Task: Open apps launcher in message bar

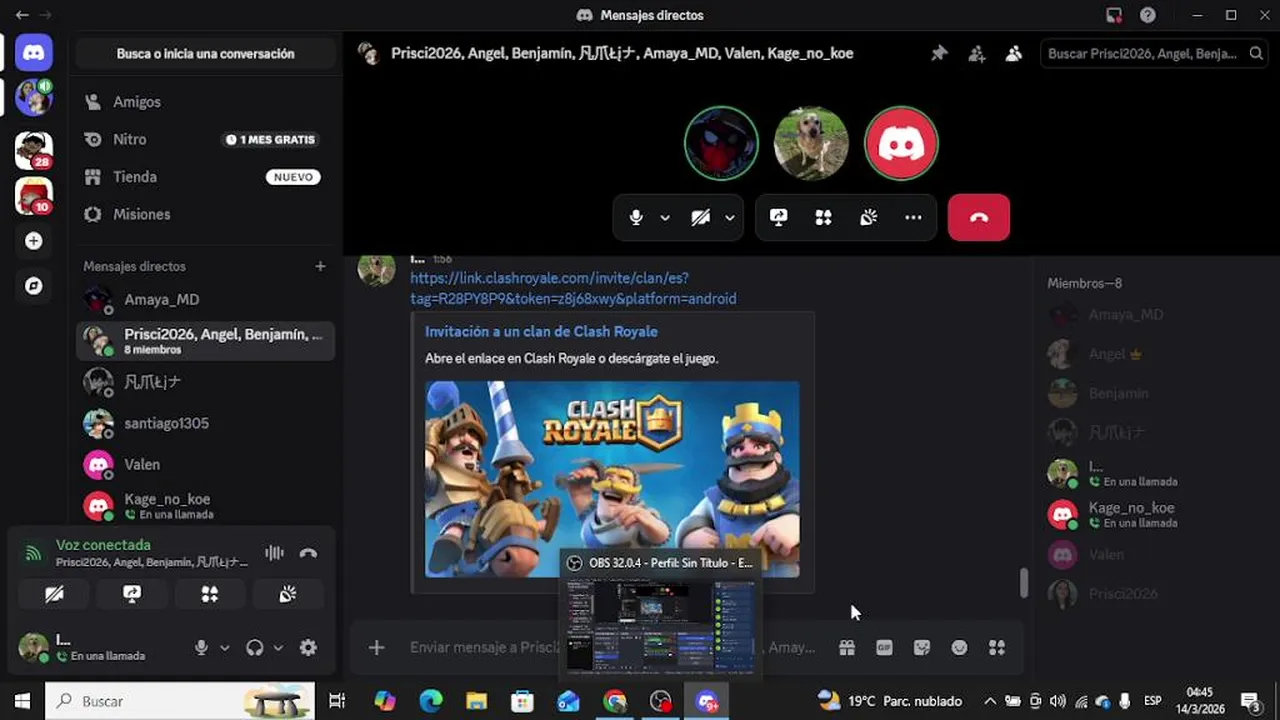Action: point(997,648)
